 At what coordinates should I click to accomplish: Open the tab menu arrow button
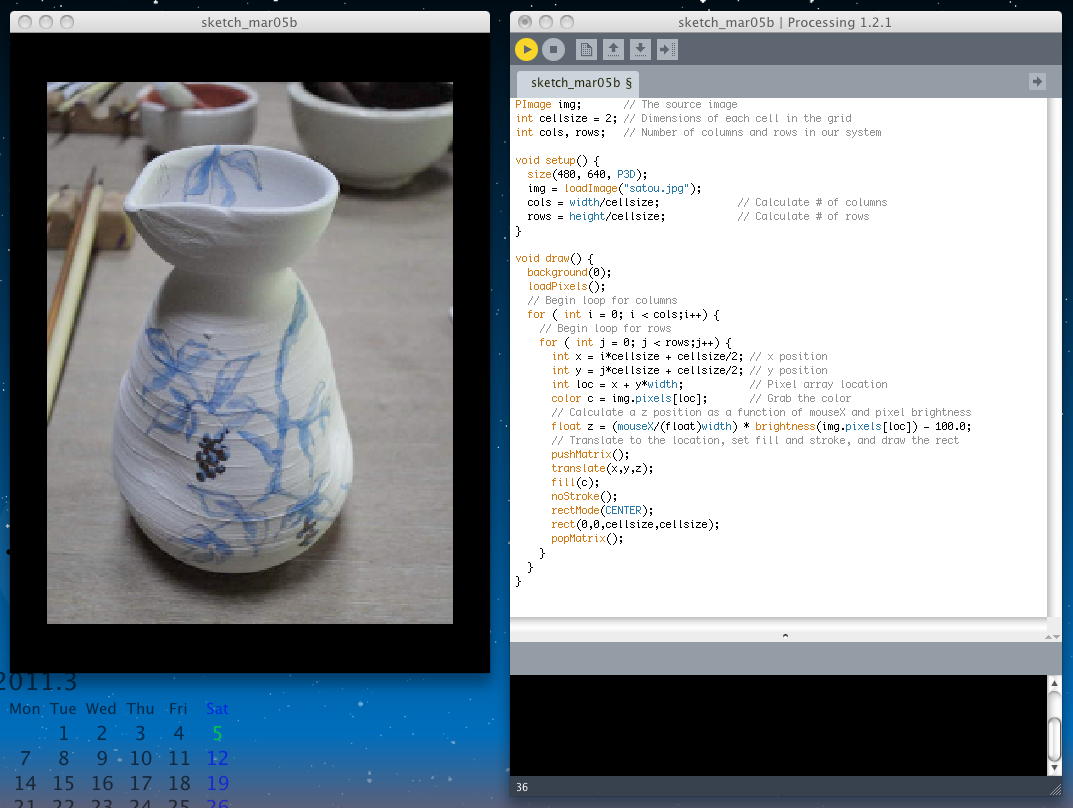click(x=1037, y=81)
